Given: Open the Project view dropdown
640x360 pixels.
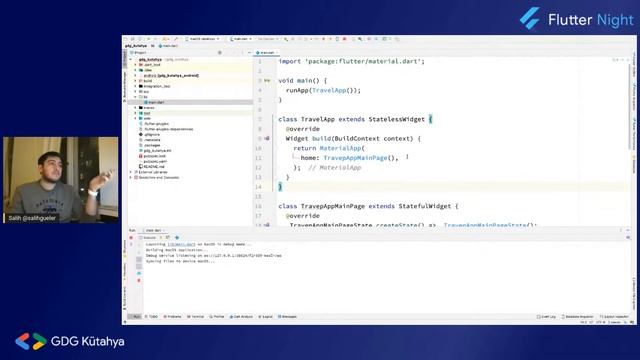Looking at the screenshot, I should coord(138,53).
